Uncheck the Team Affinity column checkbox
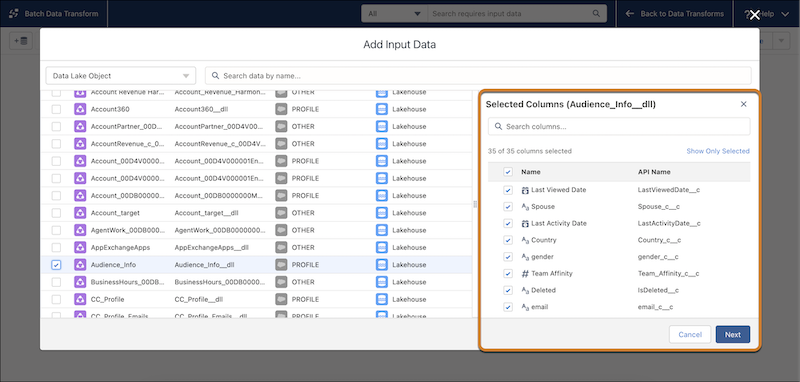Screen dimensions: 800x382 (x=508, y=273)
